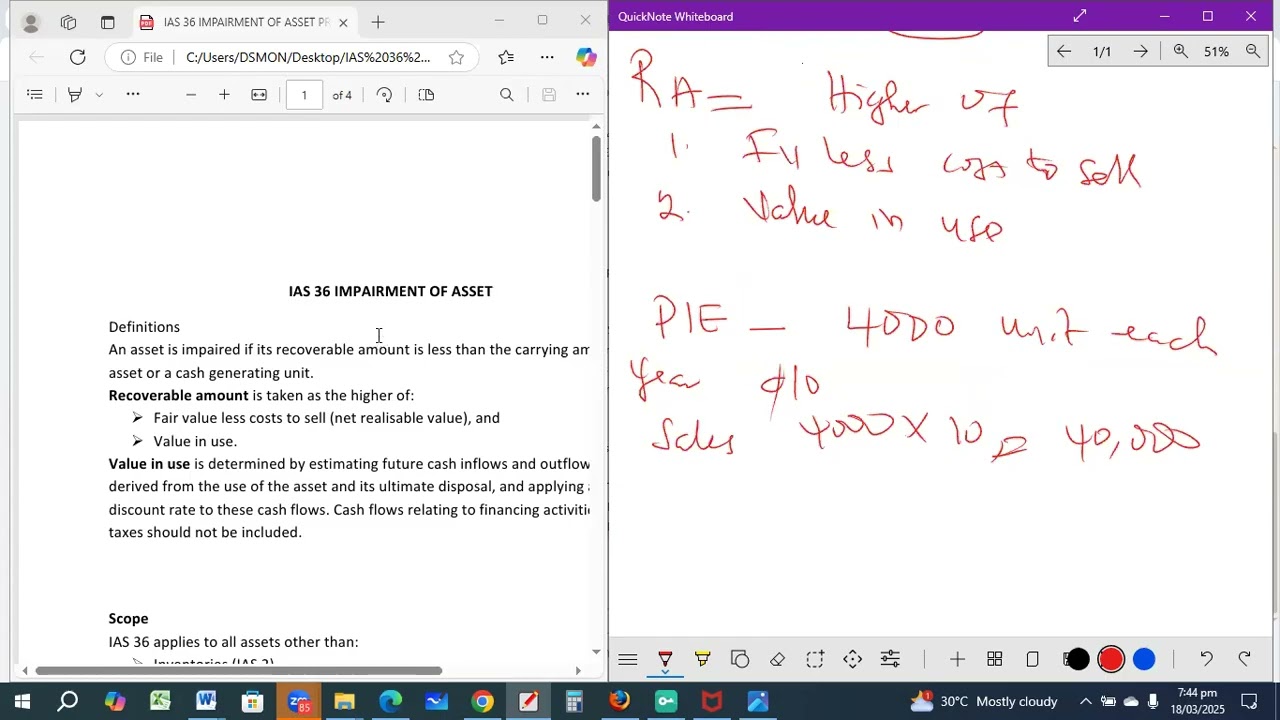Select the eraser tool
Viewport: 1280px width, 720px height.
777,659
